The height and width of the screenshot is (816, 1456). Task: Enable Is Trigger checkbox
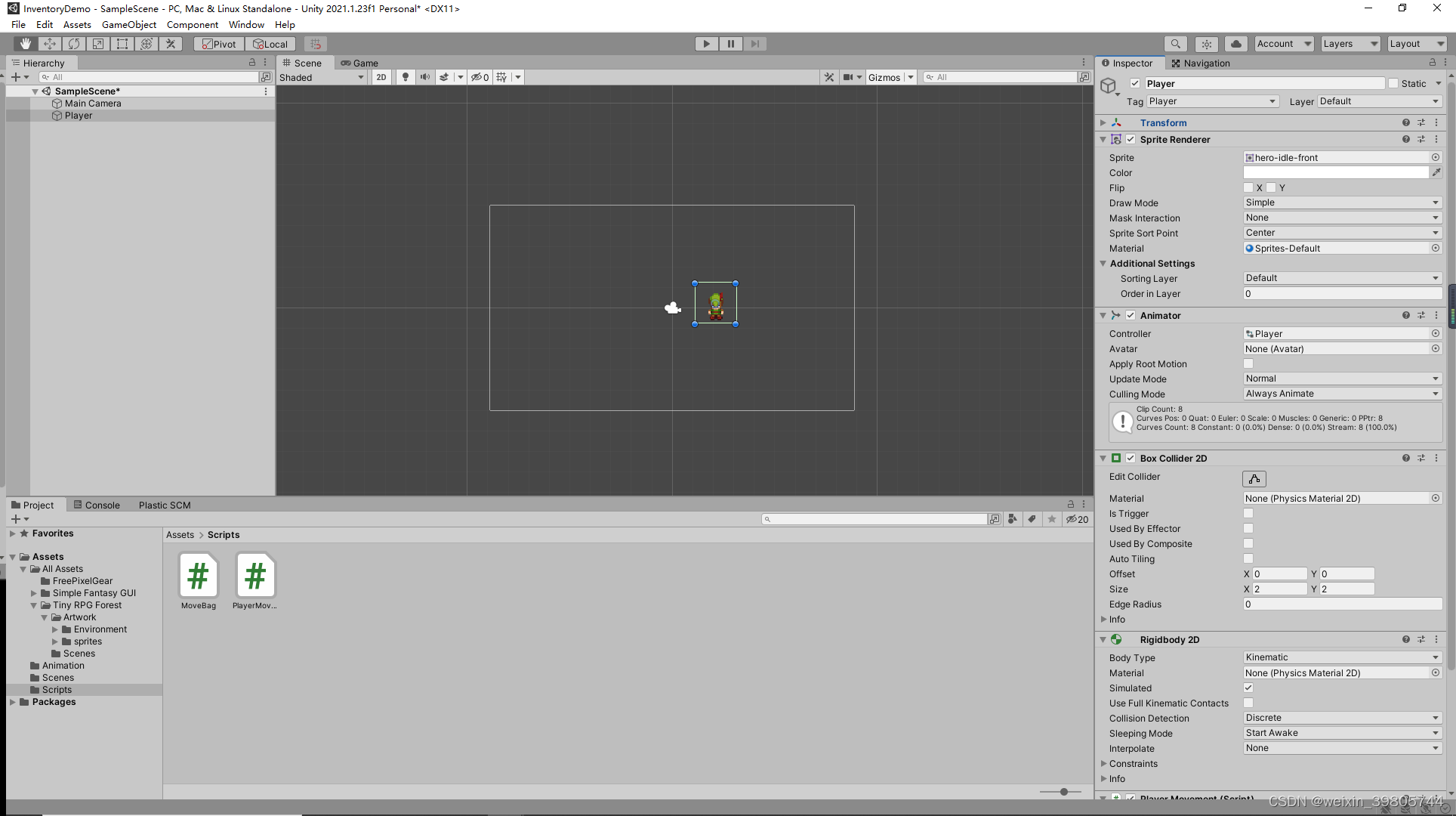[x=1248, y=513]
